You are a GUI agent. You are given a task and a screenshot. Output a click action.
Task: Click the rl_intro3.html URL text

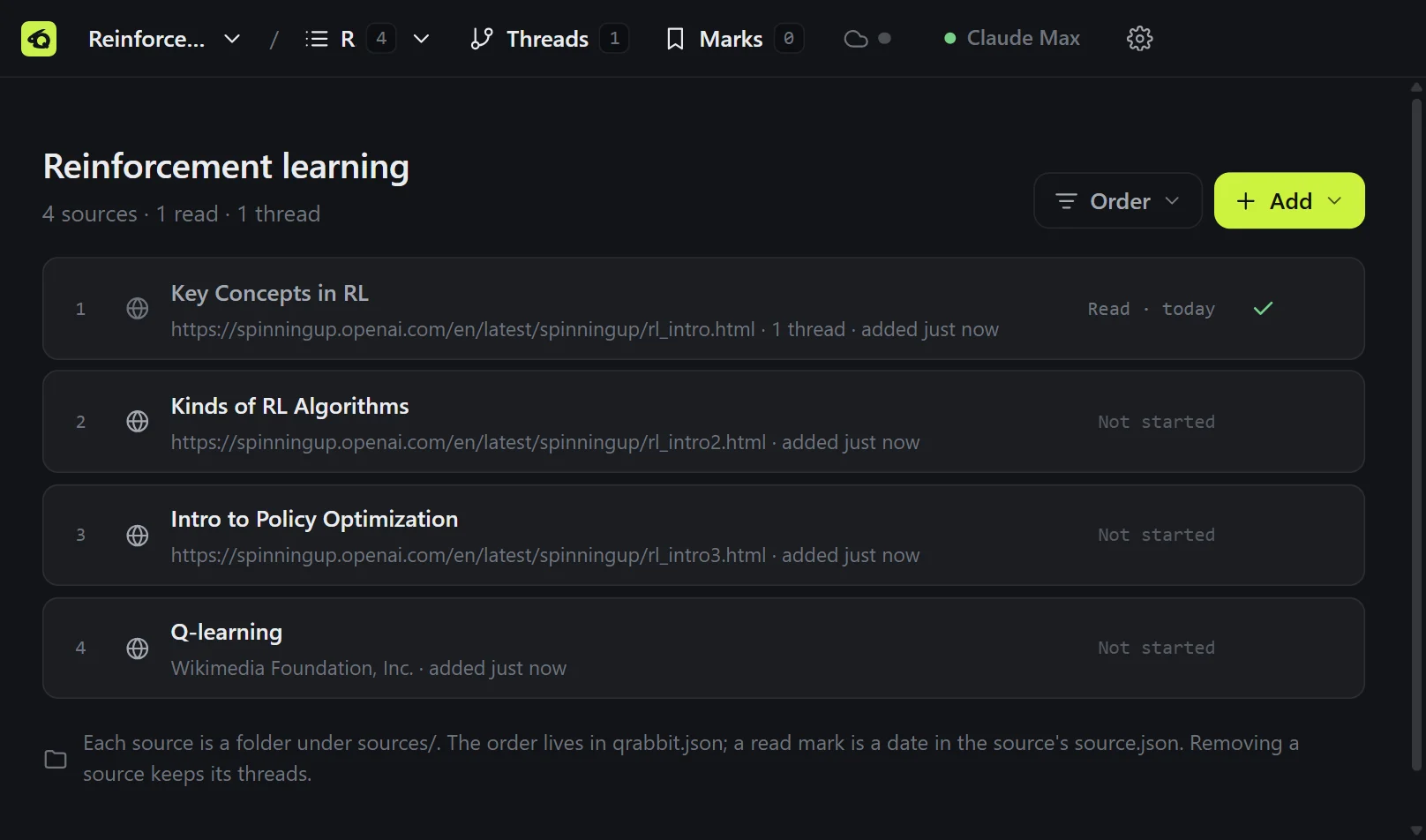click(x=469, y=555)
